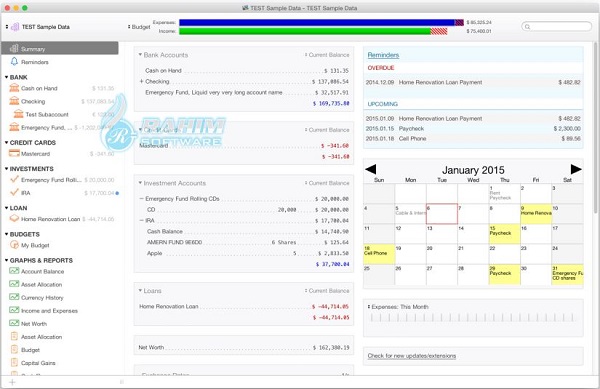This screenshot has height=389, width=600.
Task: Select the Summary item in sidebar
Action: tap(60, 49)
